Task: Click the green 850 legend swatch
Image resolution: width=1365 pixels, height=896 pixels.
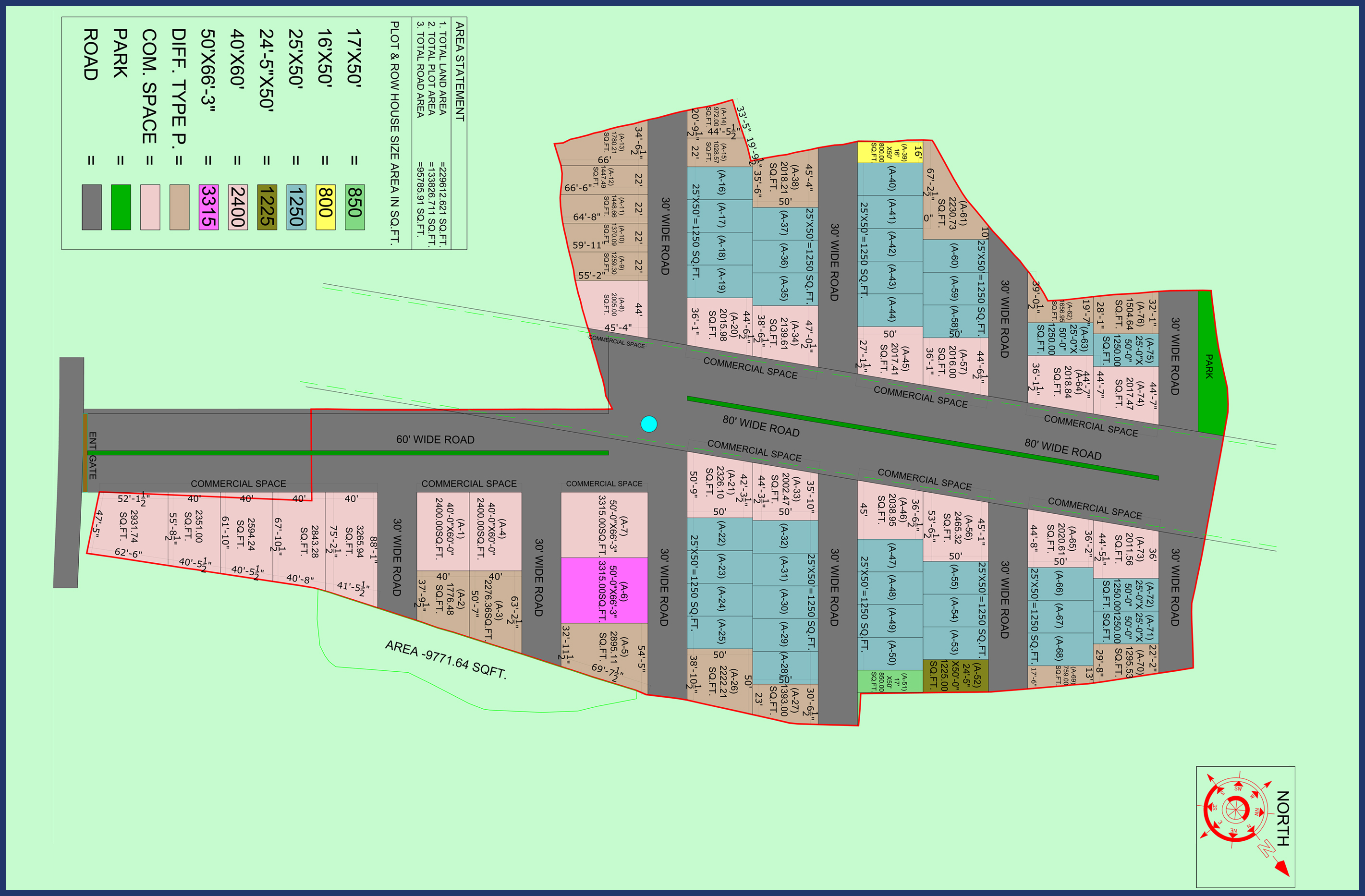Action: point(354,207)
